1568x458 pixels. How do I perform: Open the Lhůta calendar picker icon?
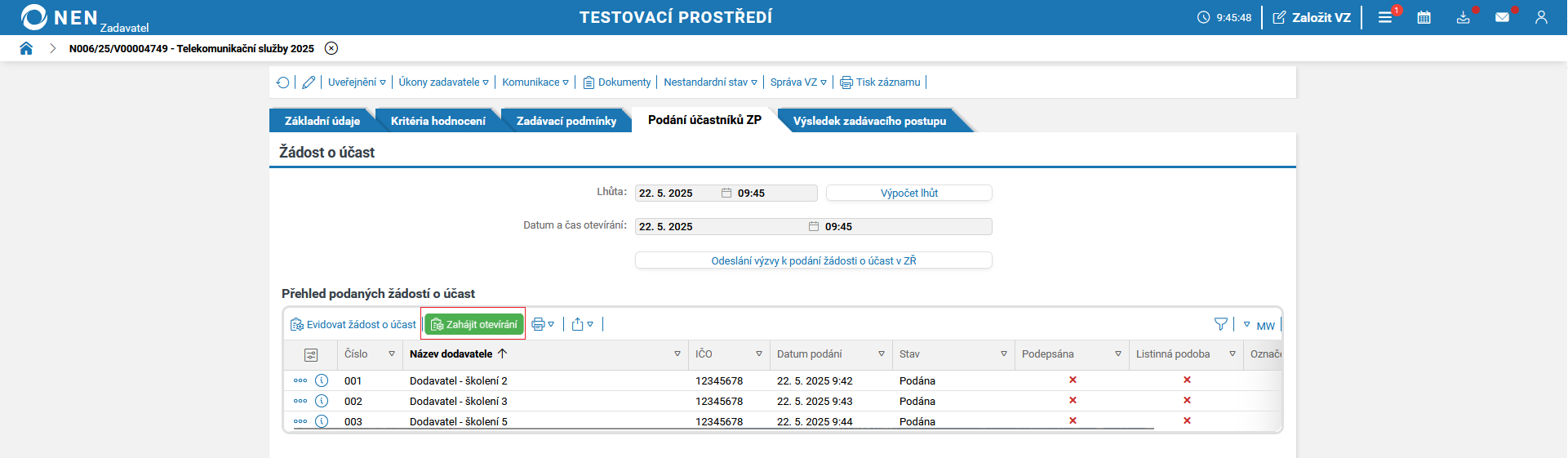tap(726, 193)
